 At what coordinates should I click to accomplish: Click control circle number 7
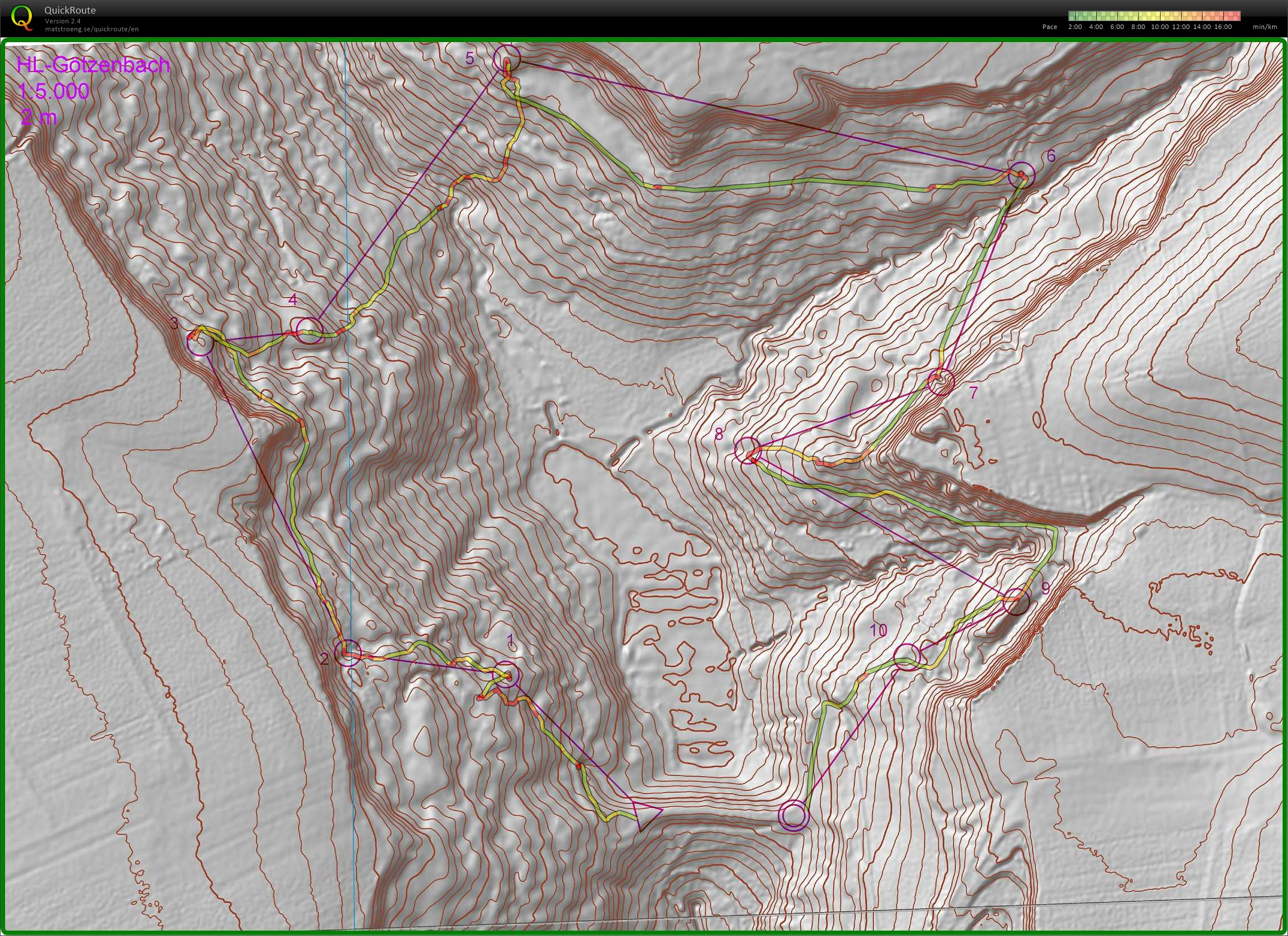point(940,381)
